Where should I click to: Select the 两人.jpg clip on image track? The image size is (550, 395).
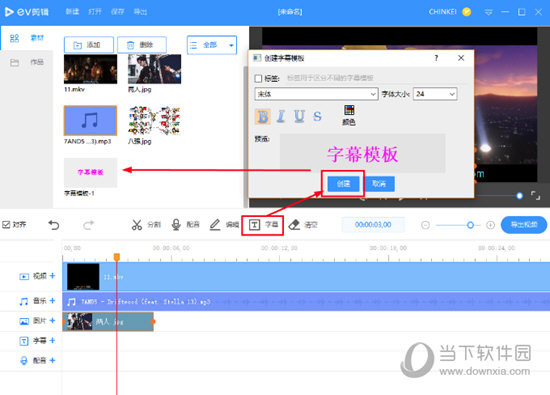[x=108, y=322]
